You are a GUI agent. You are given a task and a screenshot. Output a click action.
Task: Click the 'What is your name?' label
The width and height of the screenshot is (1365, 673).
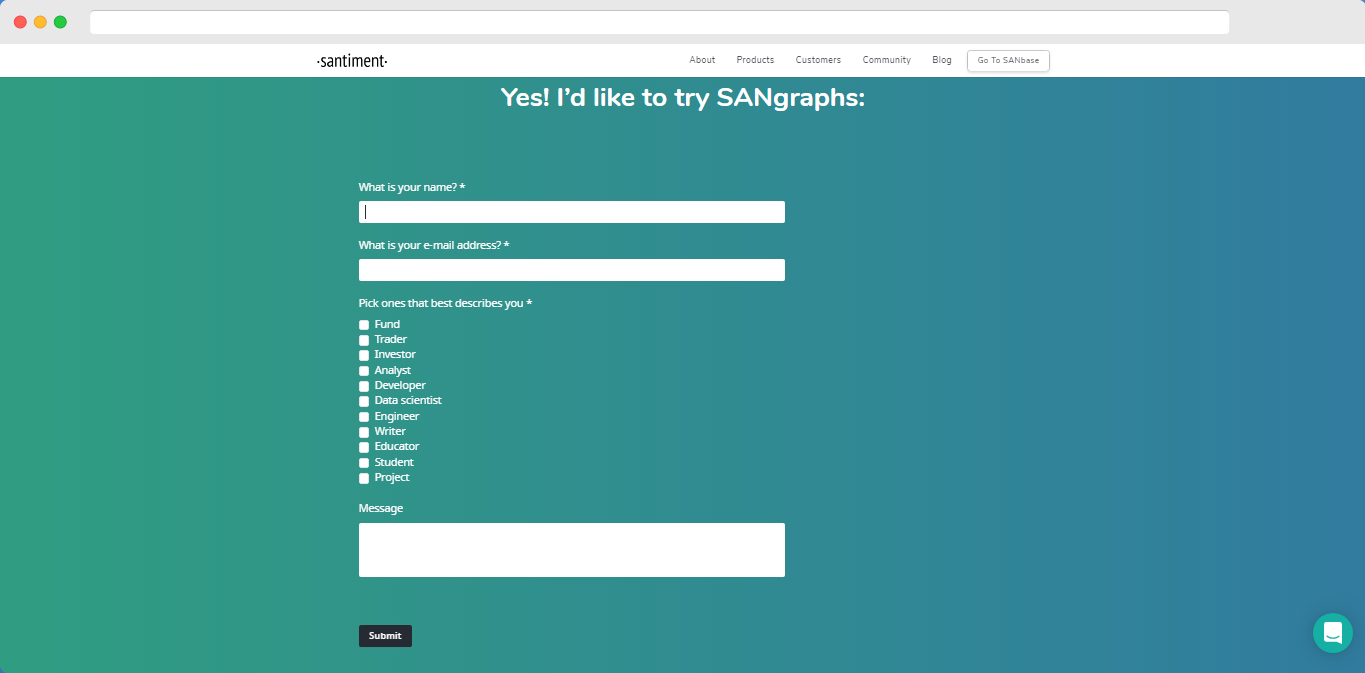coord(412,187)
